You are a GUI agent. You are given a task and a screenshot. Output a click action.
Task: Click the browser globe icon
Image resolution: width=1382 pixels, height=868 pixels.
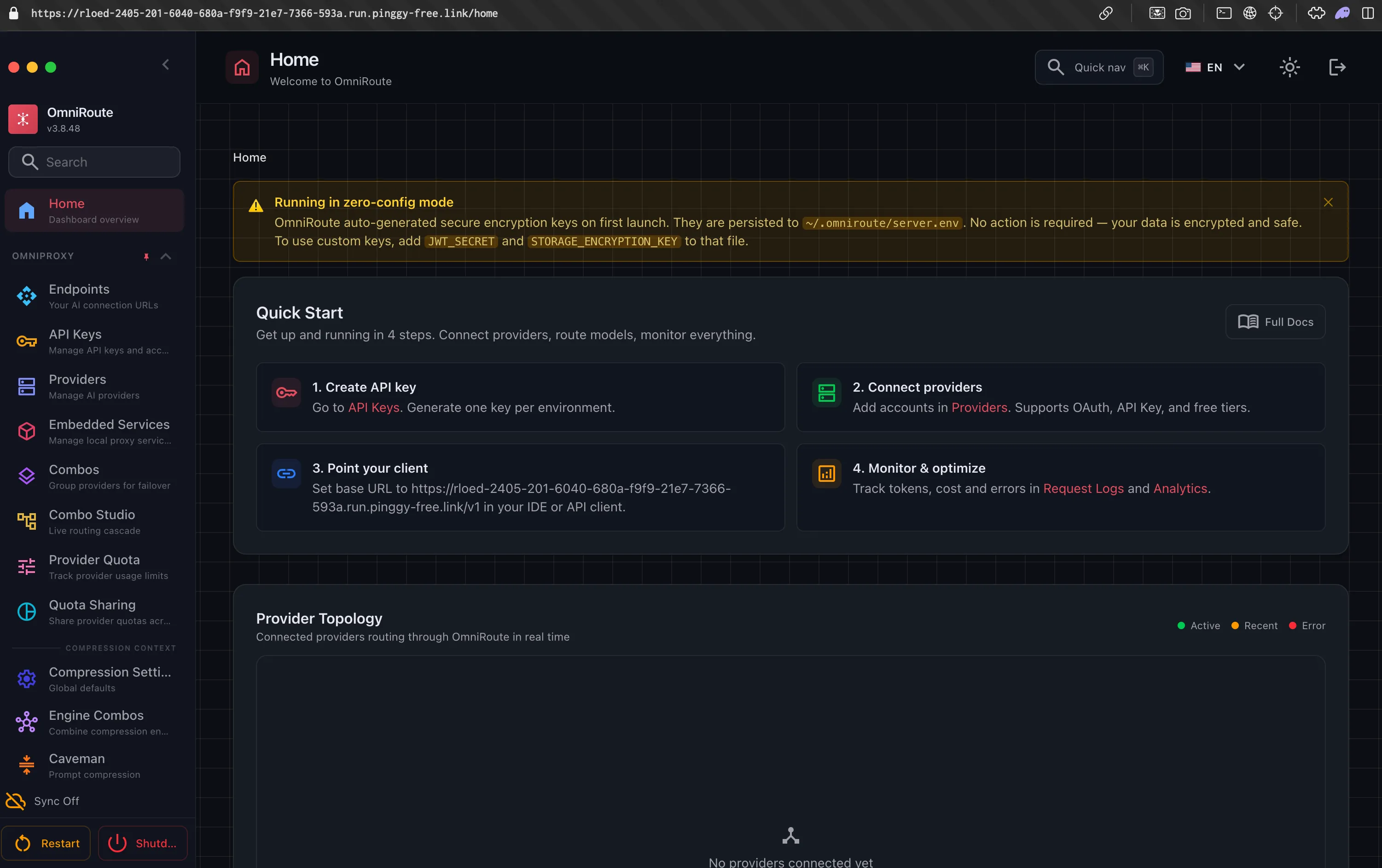[1249, 13]
